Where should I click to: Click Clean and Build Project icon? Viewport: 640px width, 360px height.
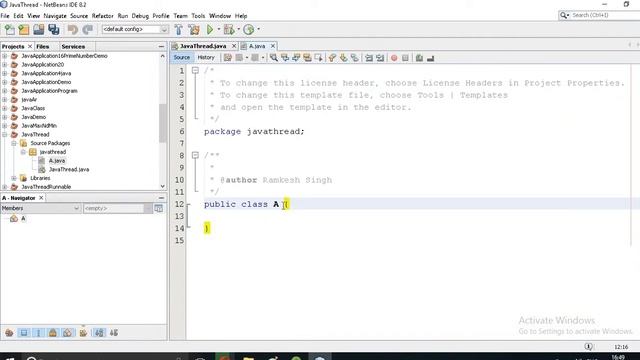tap(194, 29)
